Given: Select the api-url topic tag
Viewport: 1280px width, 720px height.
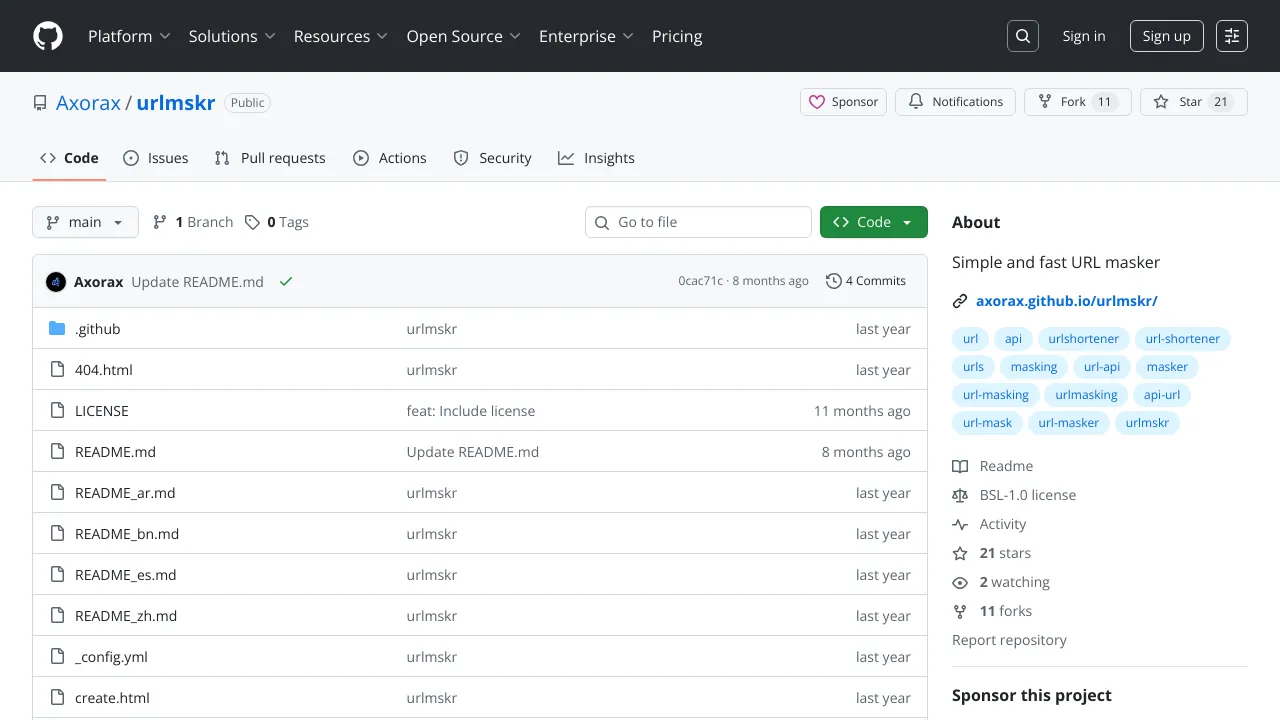Looking at the screenshot, I should (1162, 395).
